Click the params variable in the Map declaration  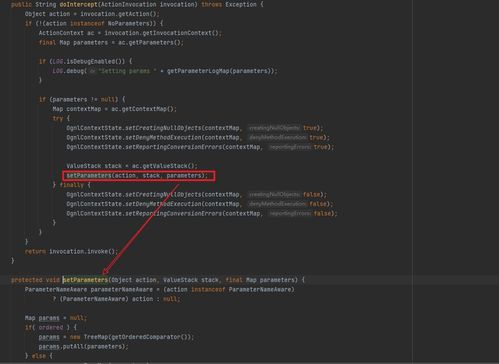(x=49, y=318)
